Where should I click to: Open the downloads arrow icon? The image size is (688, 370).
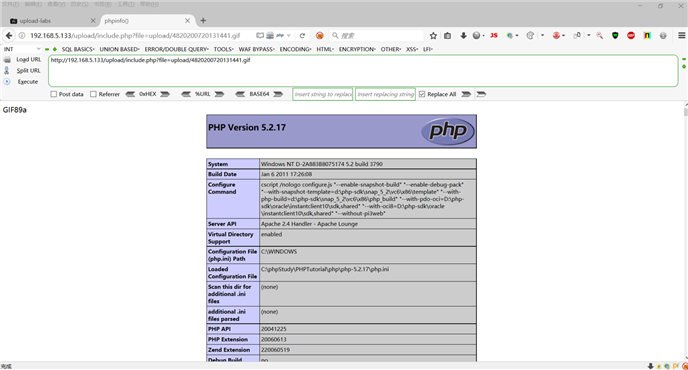463,36
